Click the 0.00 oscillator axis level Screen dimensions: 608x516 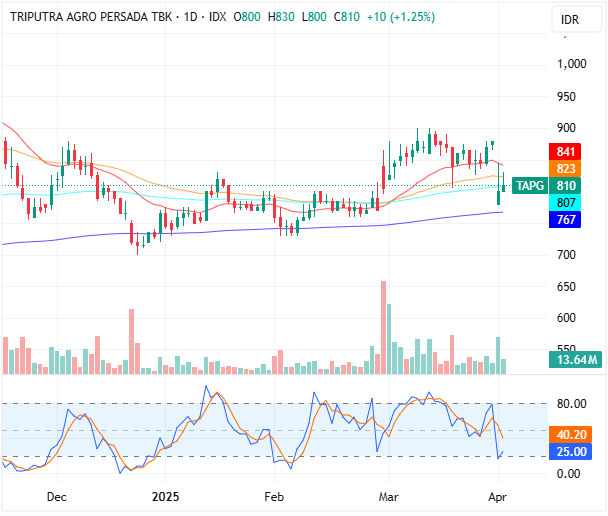click(568, 474)
